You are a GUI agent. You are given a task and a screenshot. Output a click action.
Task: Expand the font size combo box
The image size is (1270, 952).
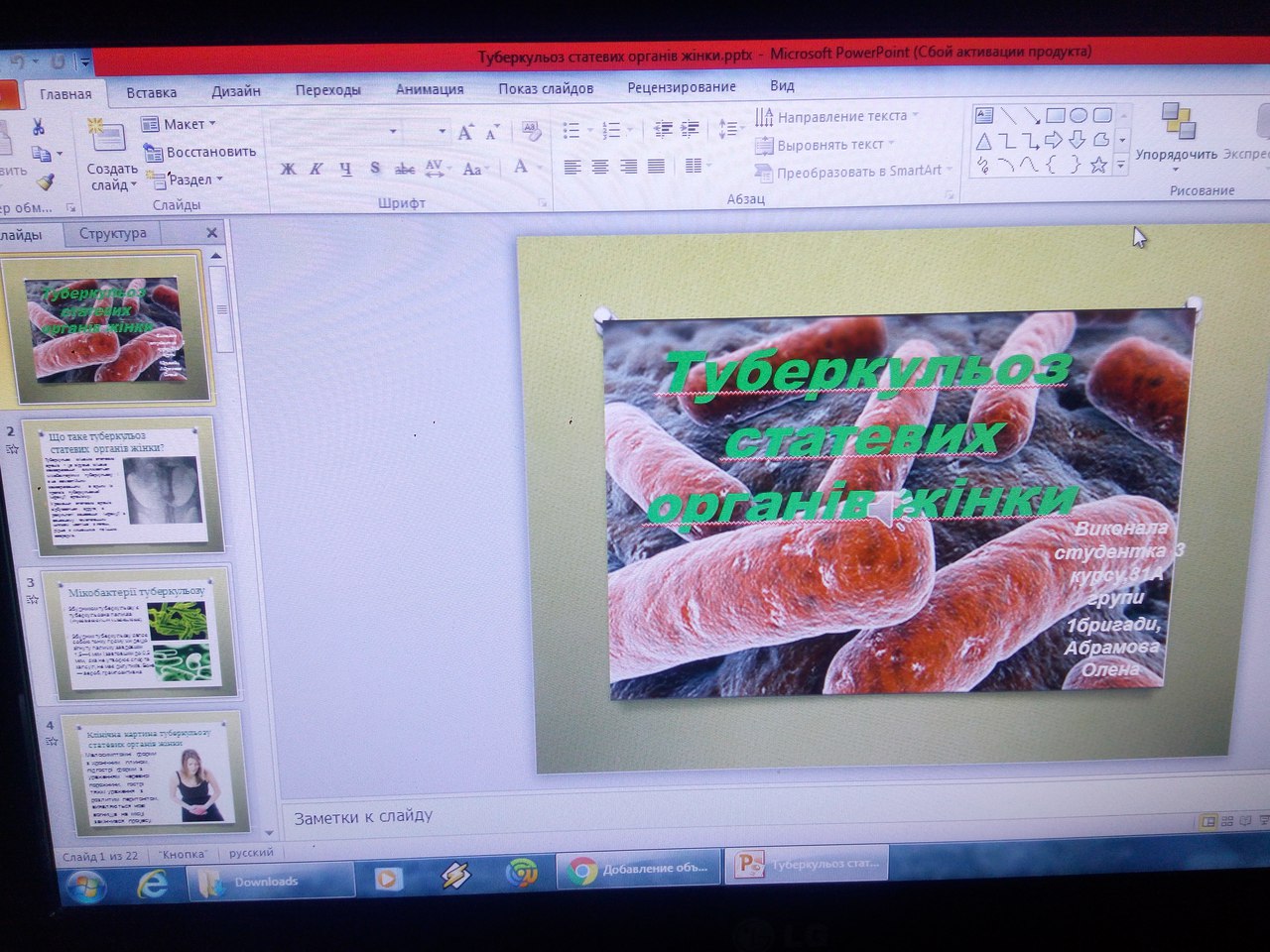[443, 132]
